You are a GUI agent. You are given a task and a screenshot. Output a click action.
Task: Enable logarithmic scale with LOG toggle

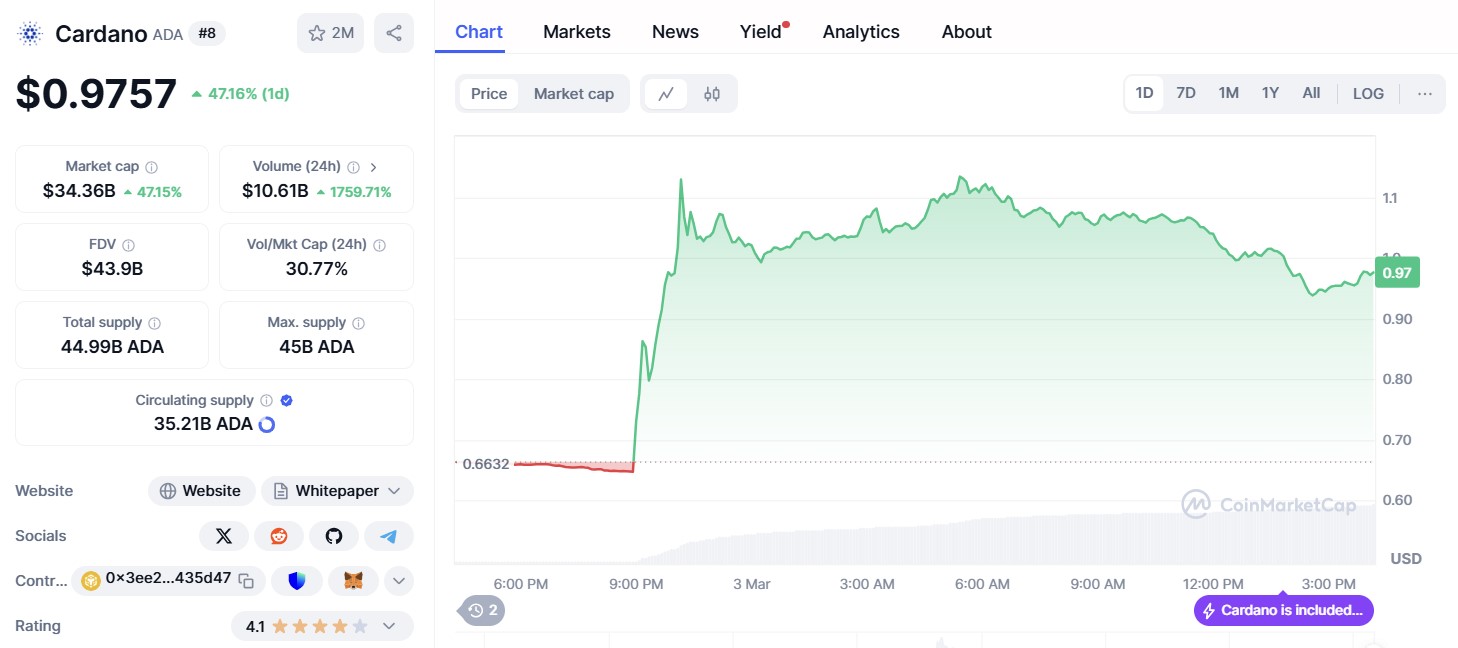pyautogui.click(x=1368, y=92)
